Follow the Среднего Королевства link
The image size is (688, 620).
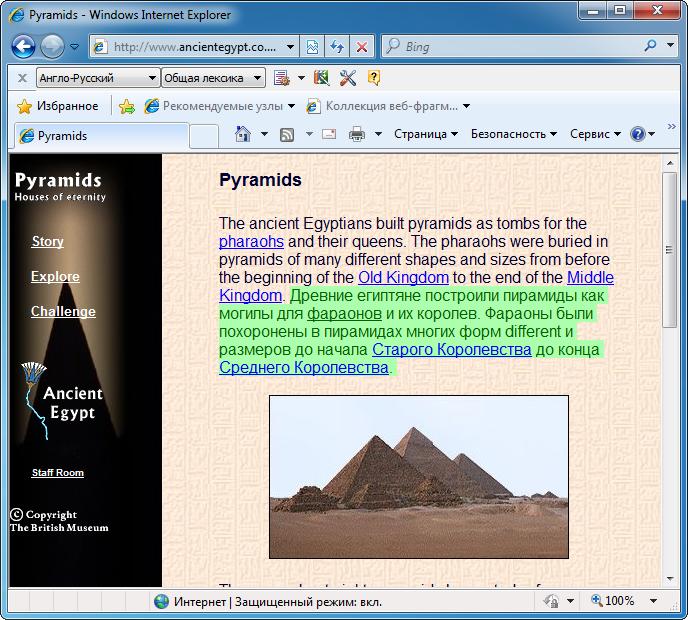pos(304,368)
